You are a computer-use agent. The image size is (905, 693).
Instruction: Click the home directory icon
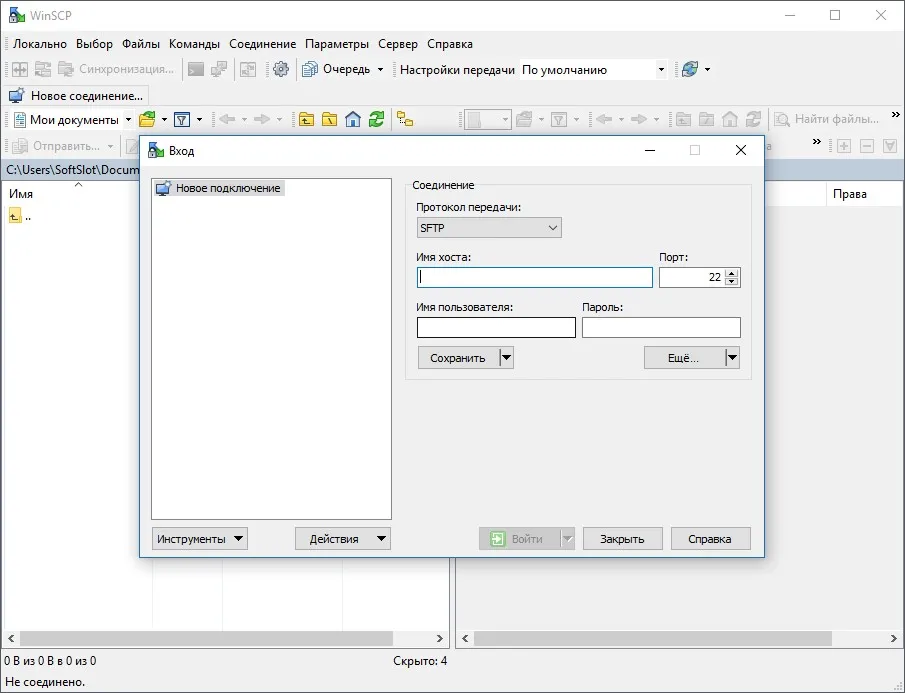coord(353,119)
